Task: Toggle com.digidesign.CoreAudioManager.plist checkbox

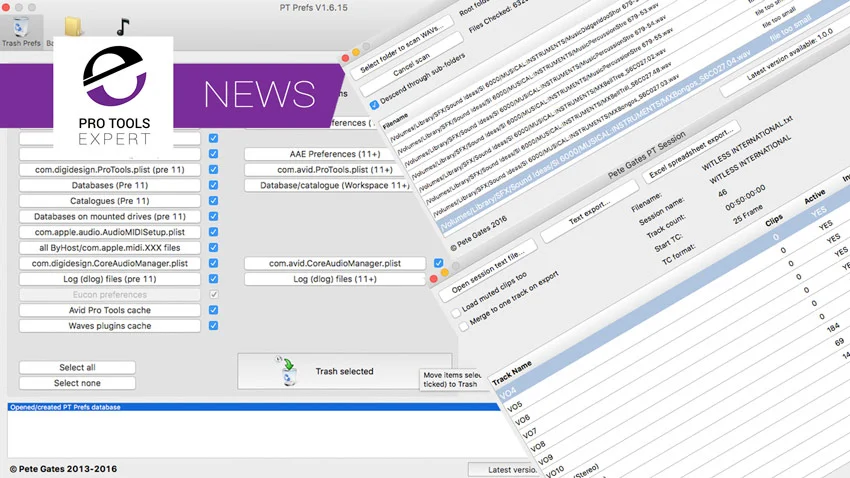Action: pyautogui.click(x=214, y=263)
